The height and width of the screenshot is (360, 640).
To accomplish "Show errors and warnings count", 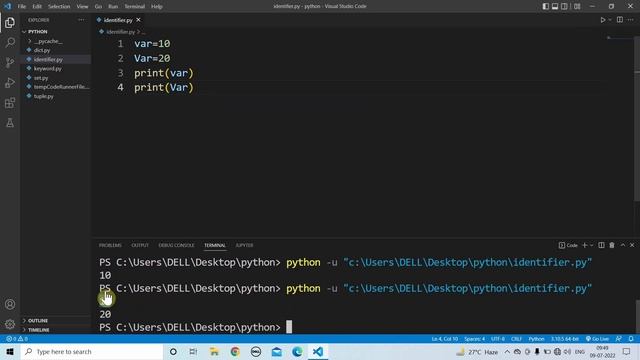I will tap(17, 339).
